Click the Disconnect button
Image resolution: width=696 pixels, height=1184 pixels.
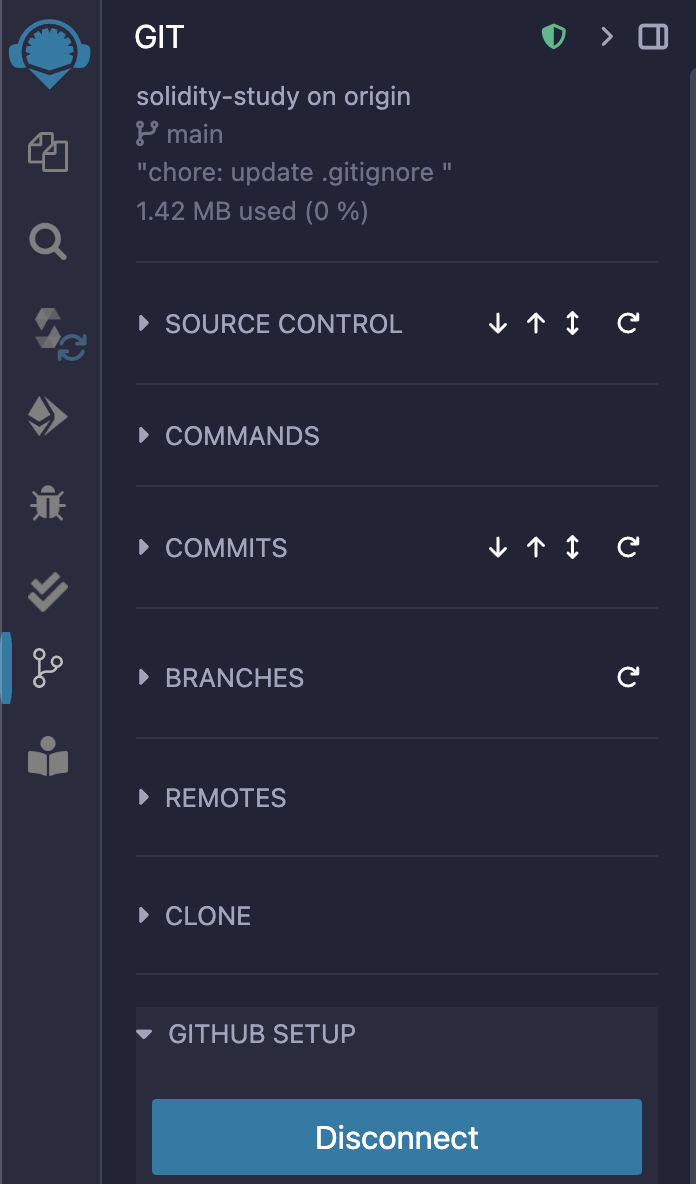(397, 1137)
